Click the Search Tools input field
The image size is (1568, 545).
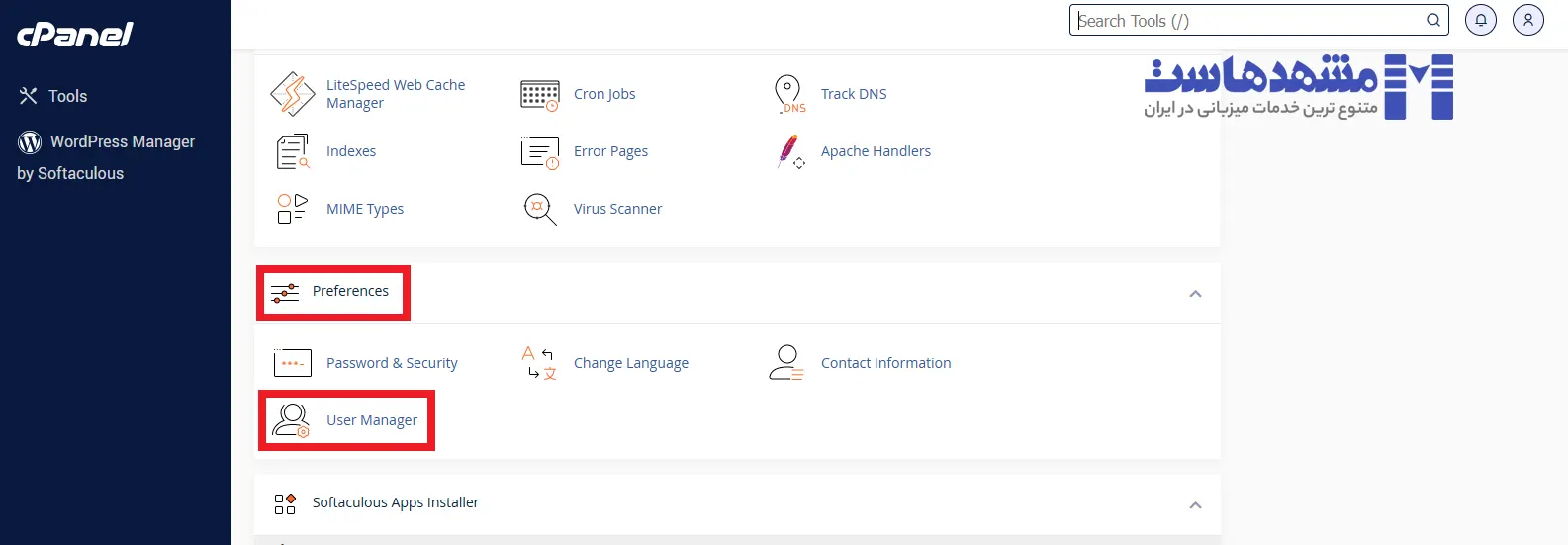coord(1246,21)
